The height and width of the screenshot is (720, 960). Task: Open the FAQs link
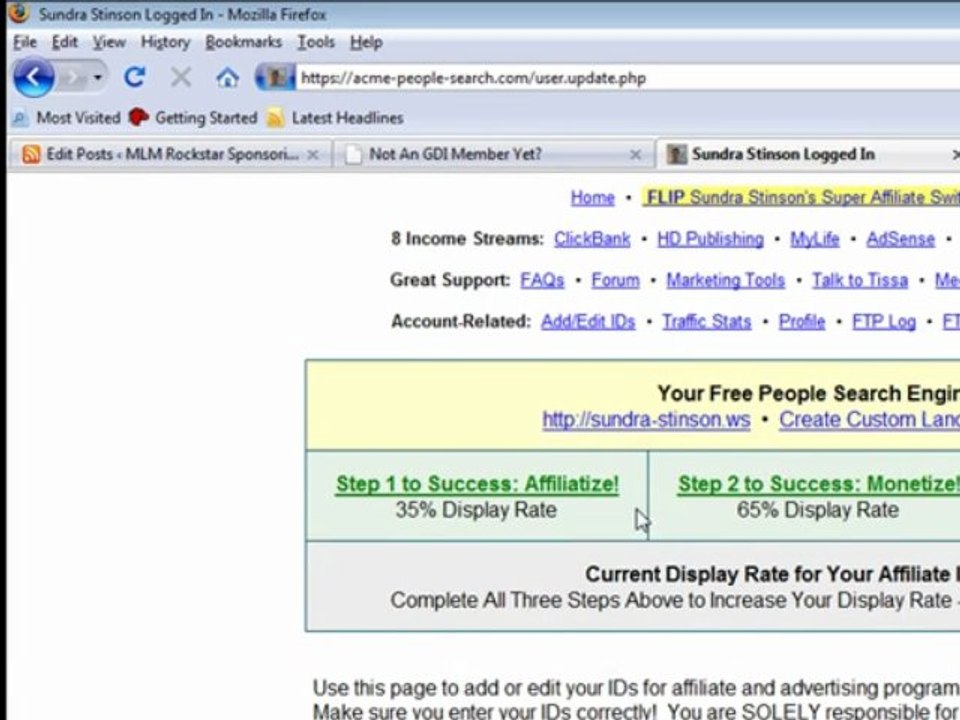coord(542,280)
